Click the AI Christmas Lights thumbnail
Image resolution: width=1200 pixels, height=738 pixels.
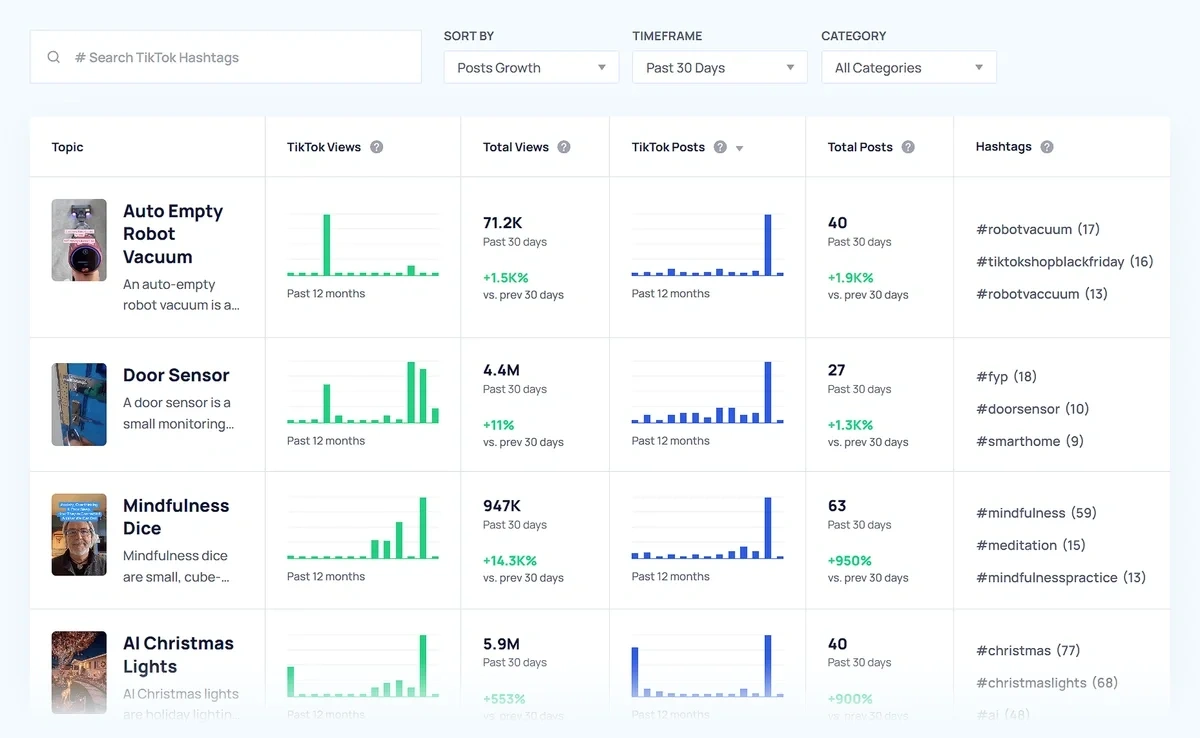pos(79,672)
